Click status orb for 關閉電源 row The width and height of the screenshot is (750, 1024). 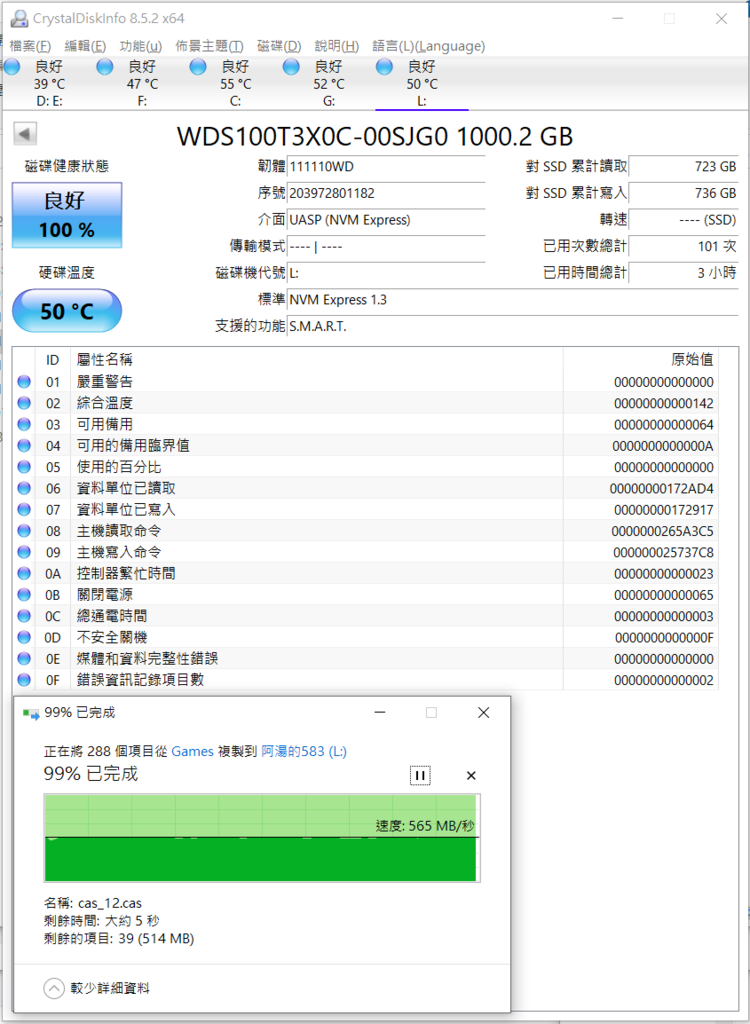click(x=24, y=595)
